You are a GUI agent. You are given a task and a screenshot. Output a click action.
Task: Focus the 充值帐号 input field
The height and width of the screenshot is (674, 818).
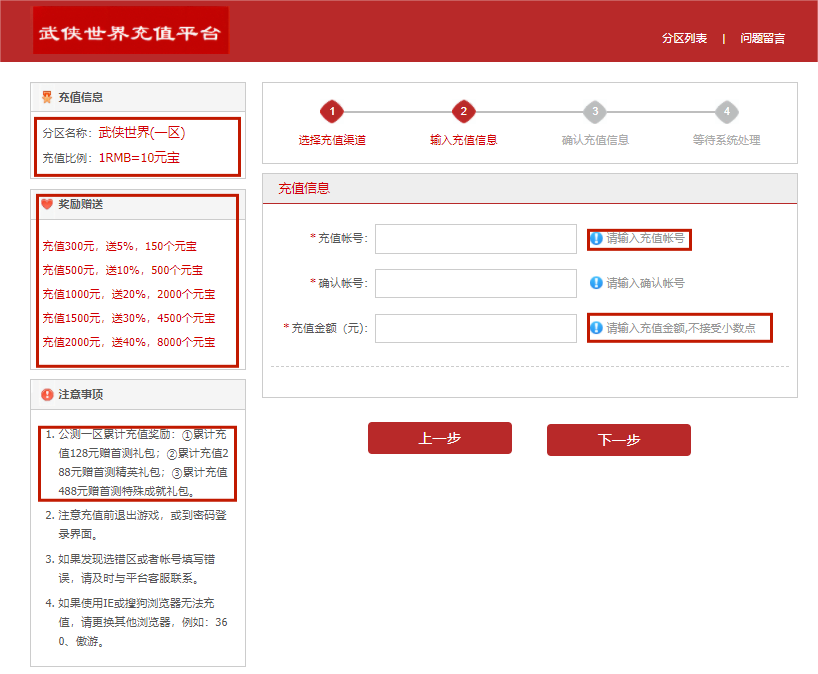tap(476, 239)
